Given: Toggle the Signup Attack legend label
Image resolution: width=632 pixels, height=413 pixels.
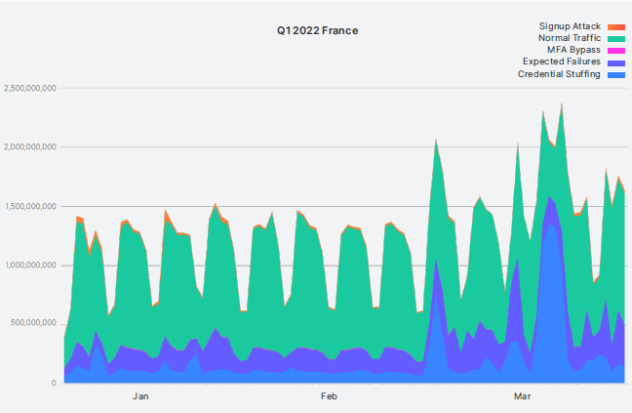Looking at the screenshot, I should pyautogui.click(x=569, y=26).
